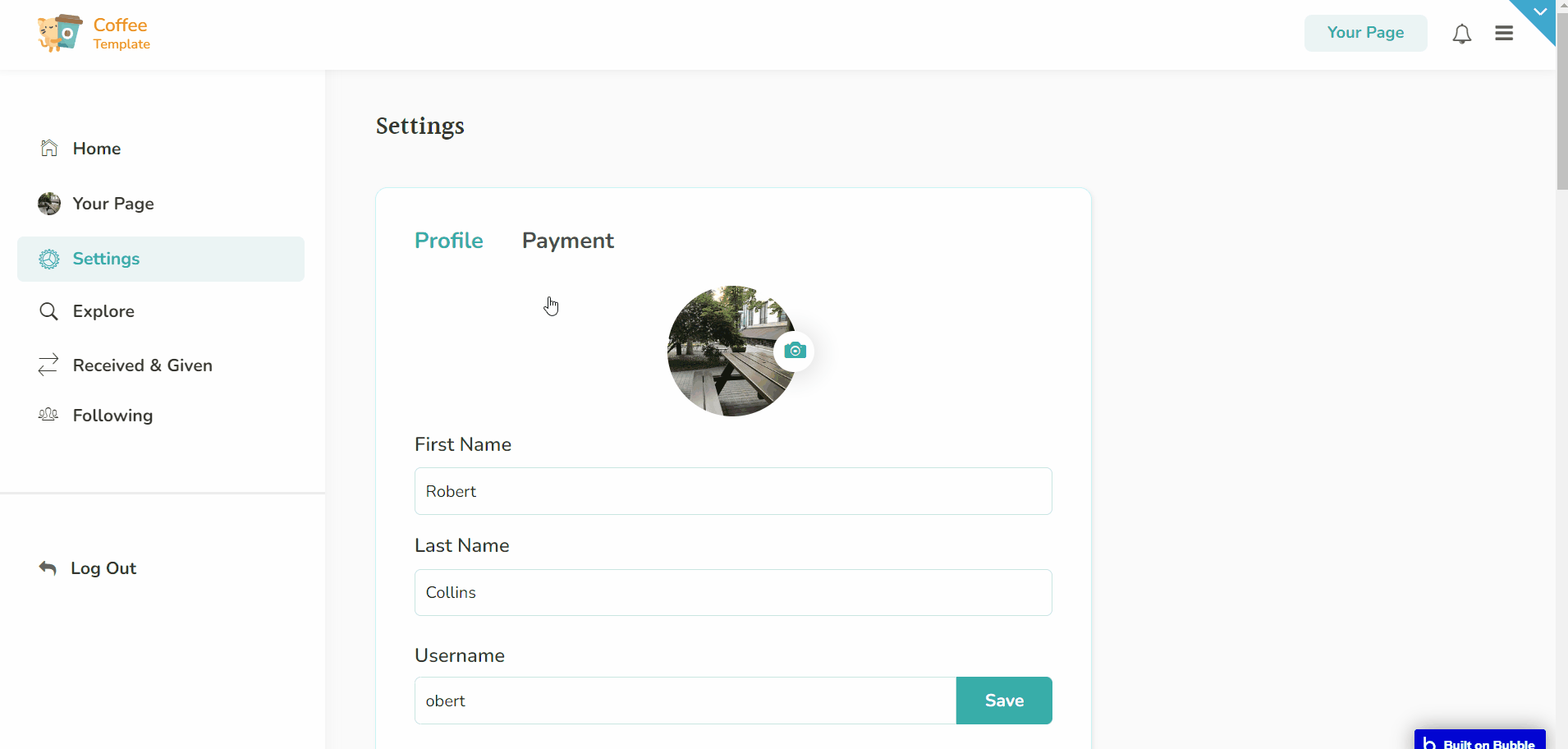
Task: Click the First Name input field
Action: [733, 491]
